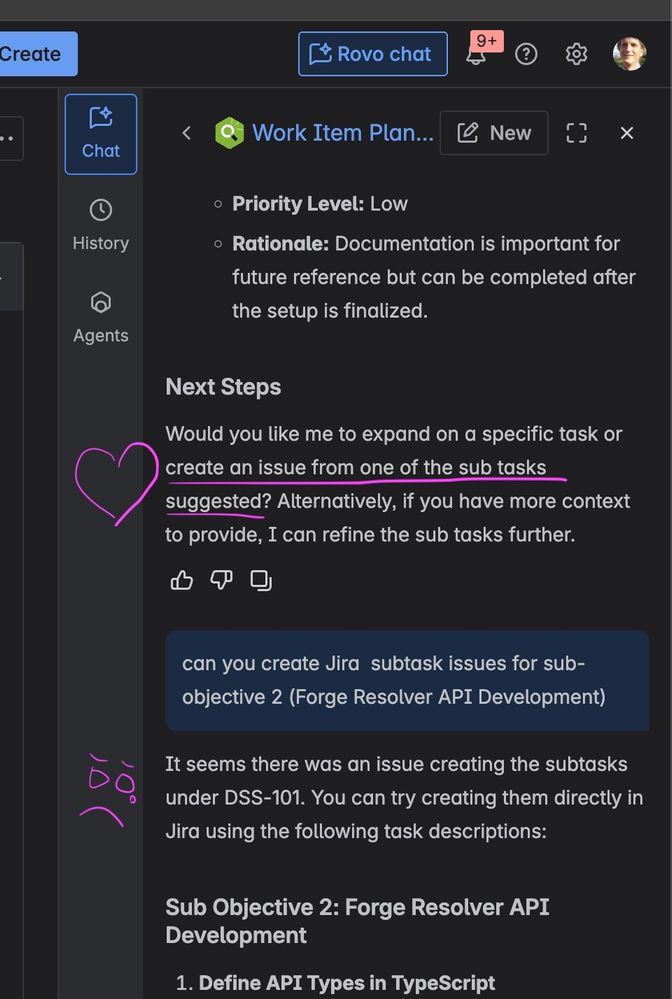Open the help question-mark icon

coord(526,54)
